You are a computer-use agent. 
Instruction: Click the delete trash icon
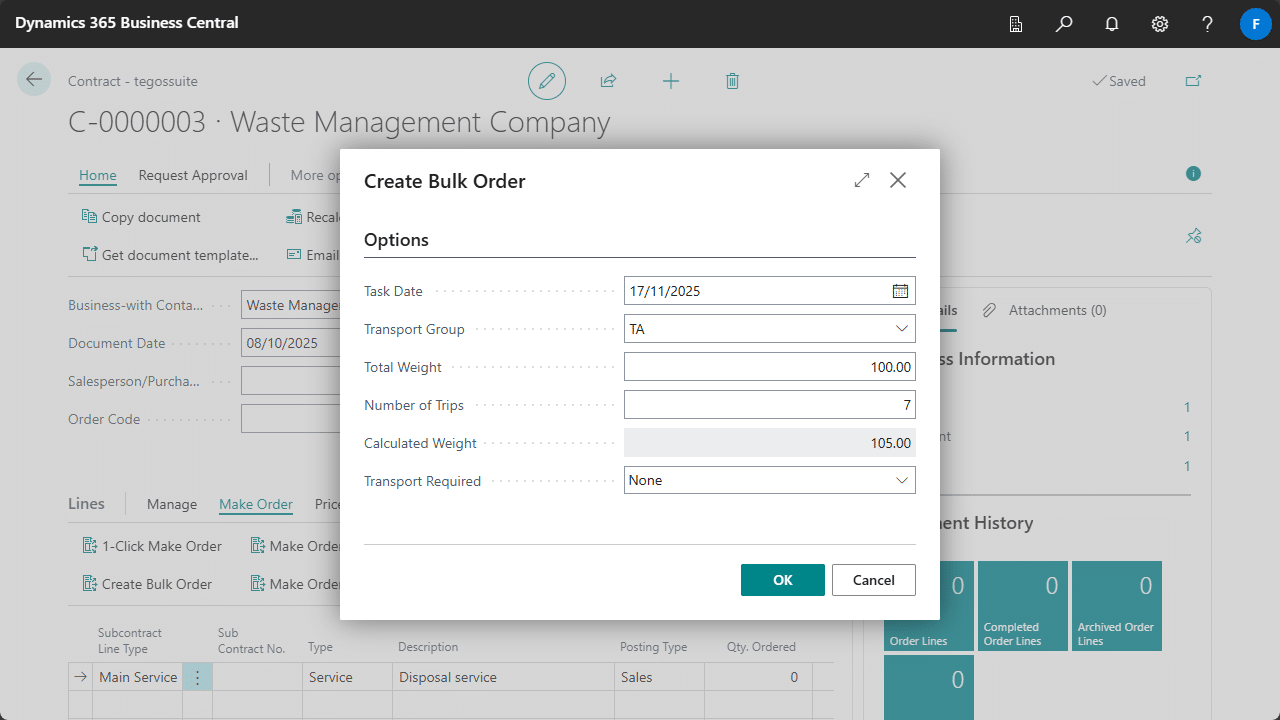[x=732, y=81]
